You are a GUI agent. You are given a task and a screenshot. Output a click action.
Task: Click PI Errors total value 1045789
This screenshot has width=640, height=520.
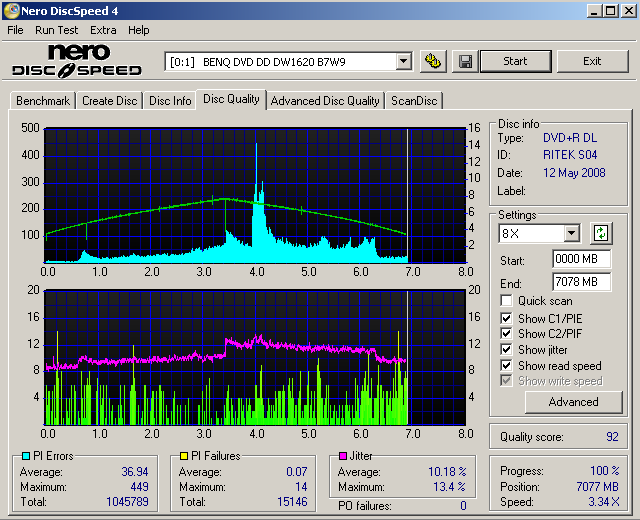(x=127, y=502)
